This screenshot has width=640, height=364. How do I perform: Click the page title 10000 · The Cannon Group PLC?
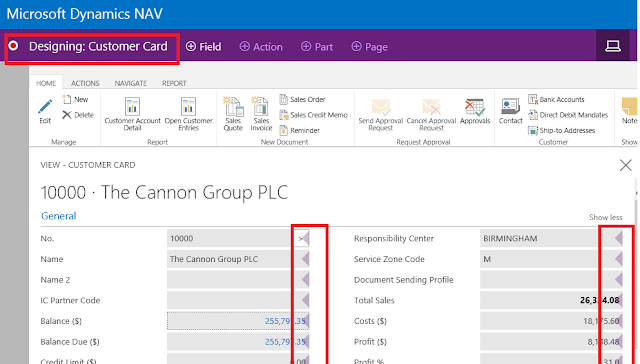point(164,192)
